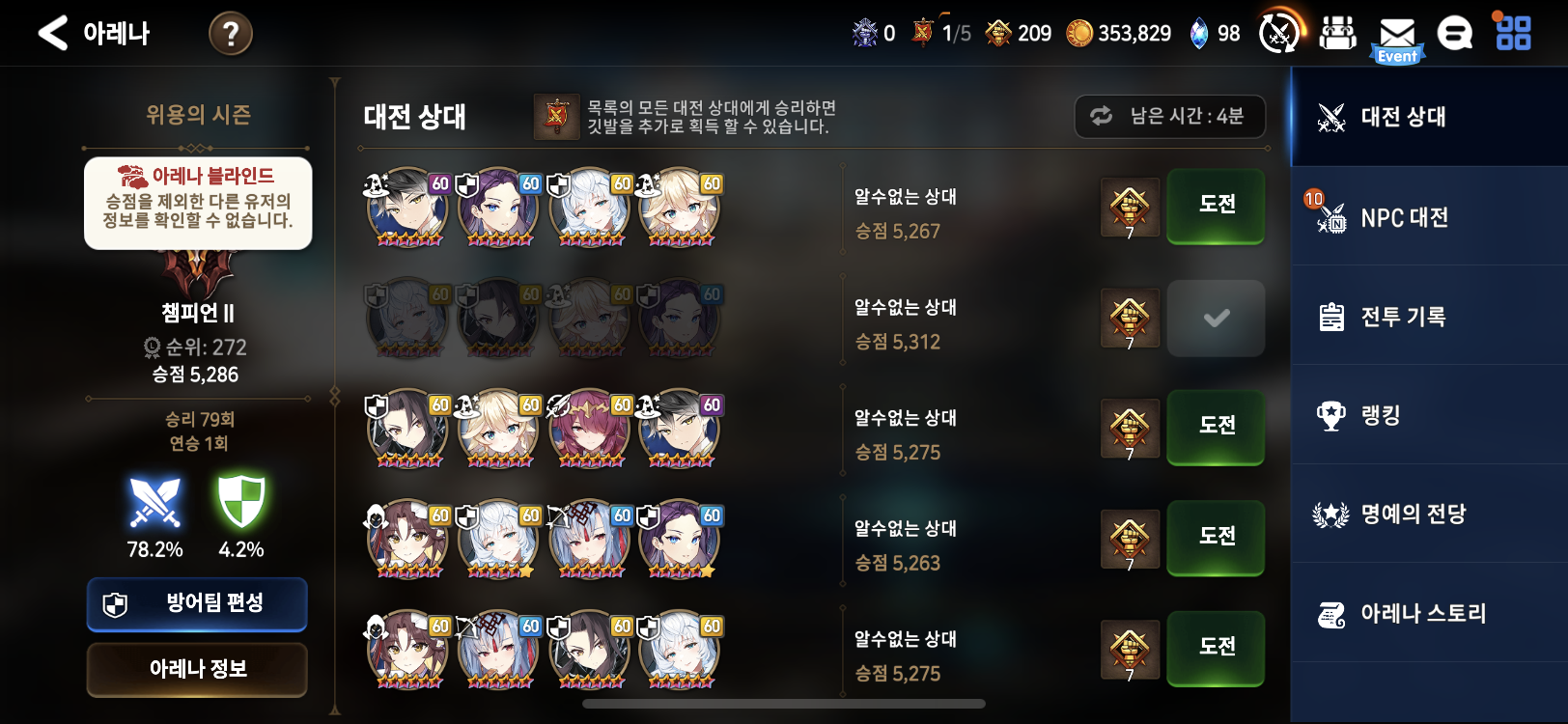This screenshot has height=724, width=1568.
Task: Click the completed checkmark for 승점 5,312 opponent
Action: tap(1217, 318)
